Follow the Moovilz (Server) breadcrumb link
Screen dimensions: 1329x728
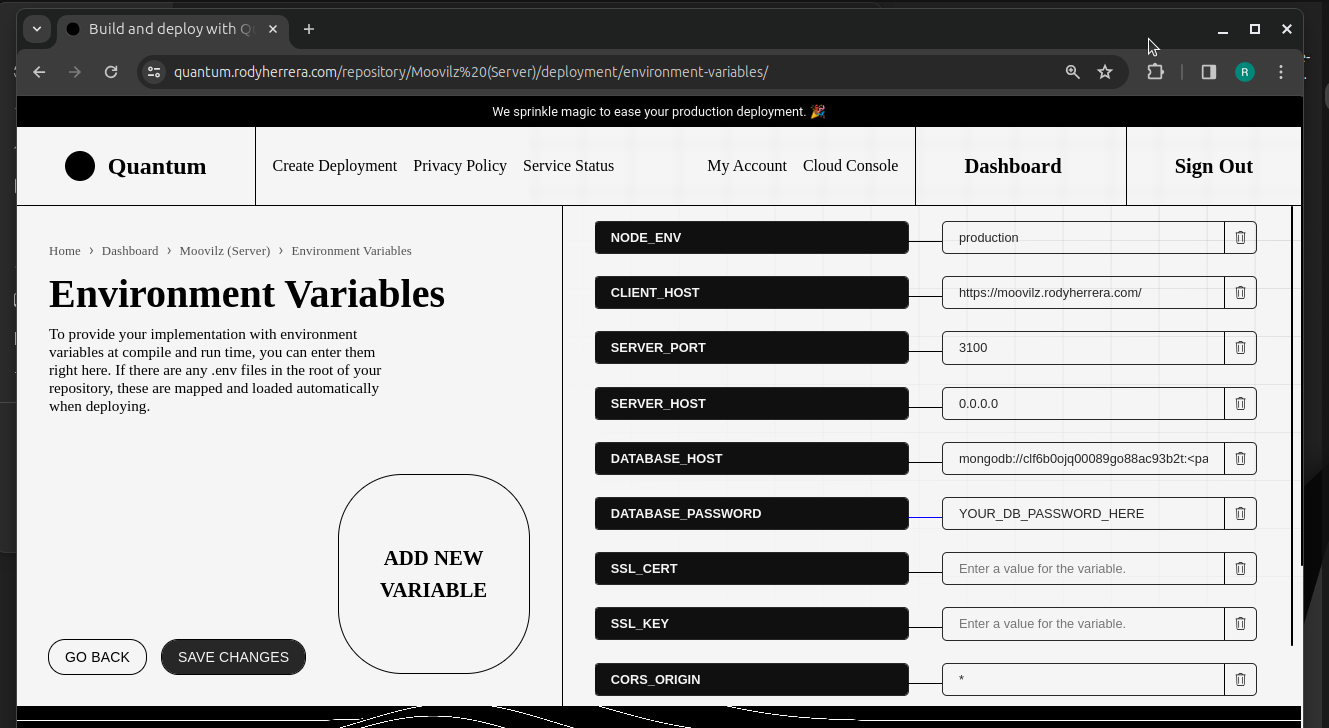click(225, 251)
